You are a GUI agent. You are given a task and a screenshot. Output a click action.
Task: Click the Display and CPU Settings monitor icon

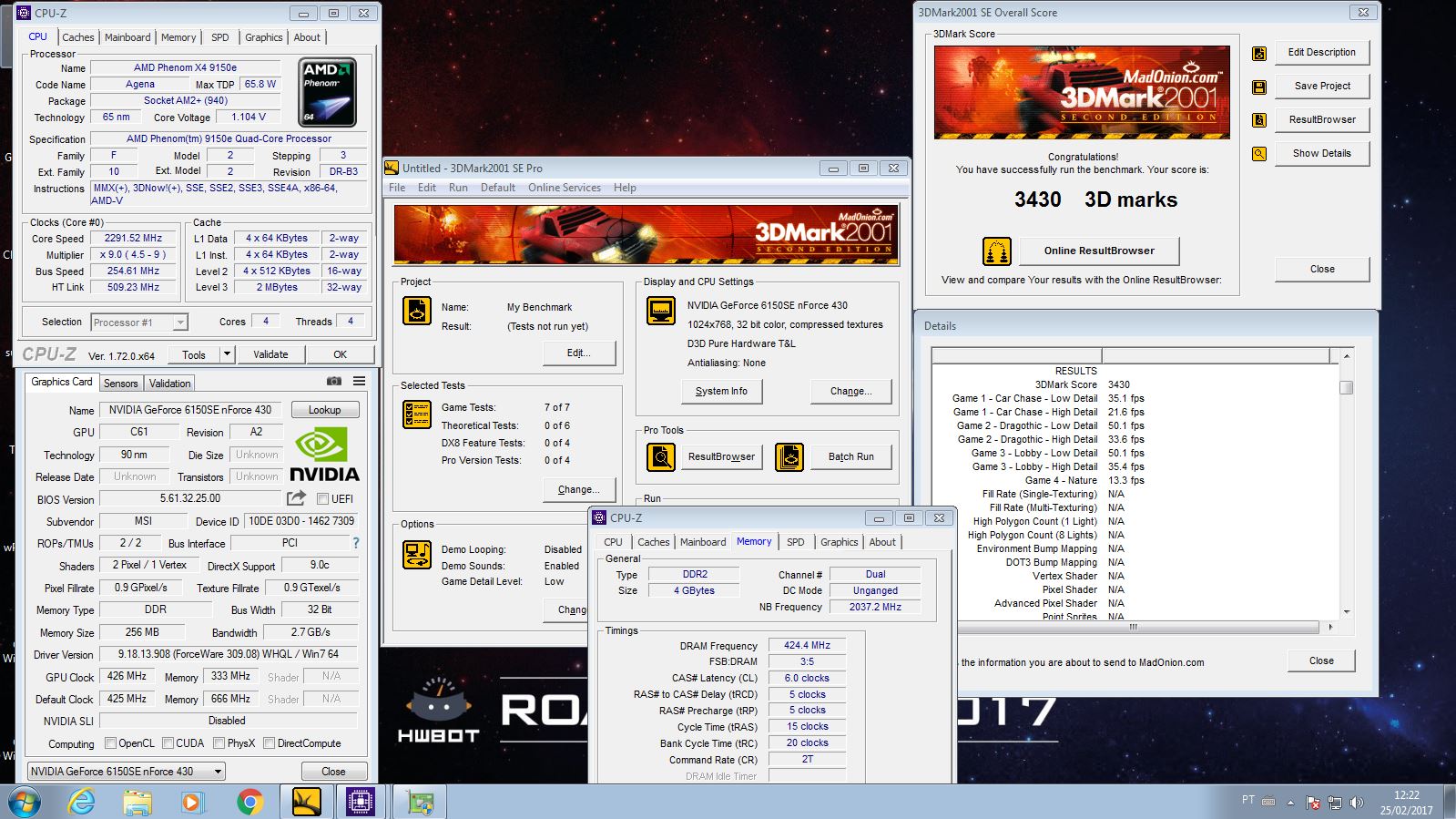[661, 311]
